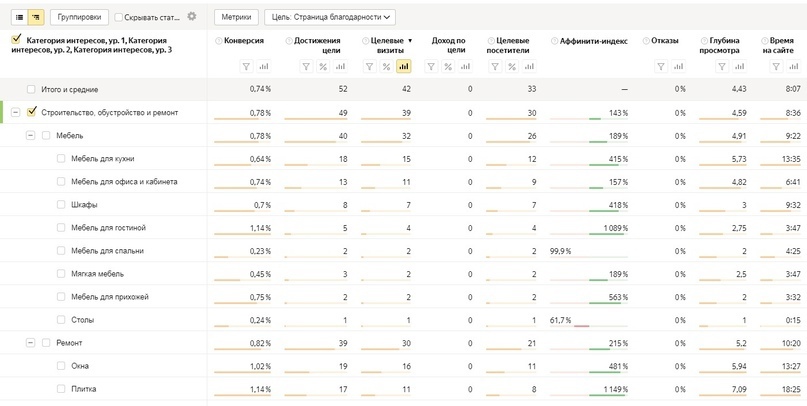Uncheck Строительство, обустройство и ремонт checkbox
The height and width of the screenshot is (406, 807).
(31, 112)
